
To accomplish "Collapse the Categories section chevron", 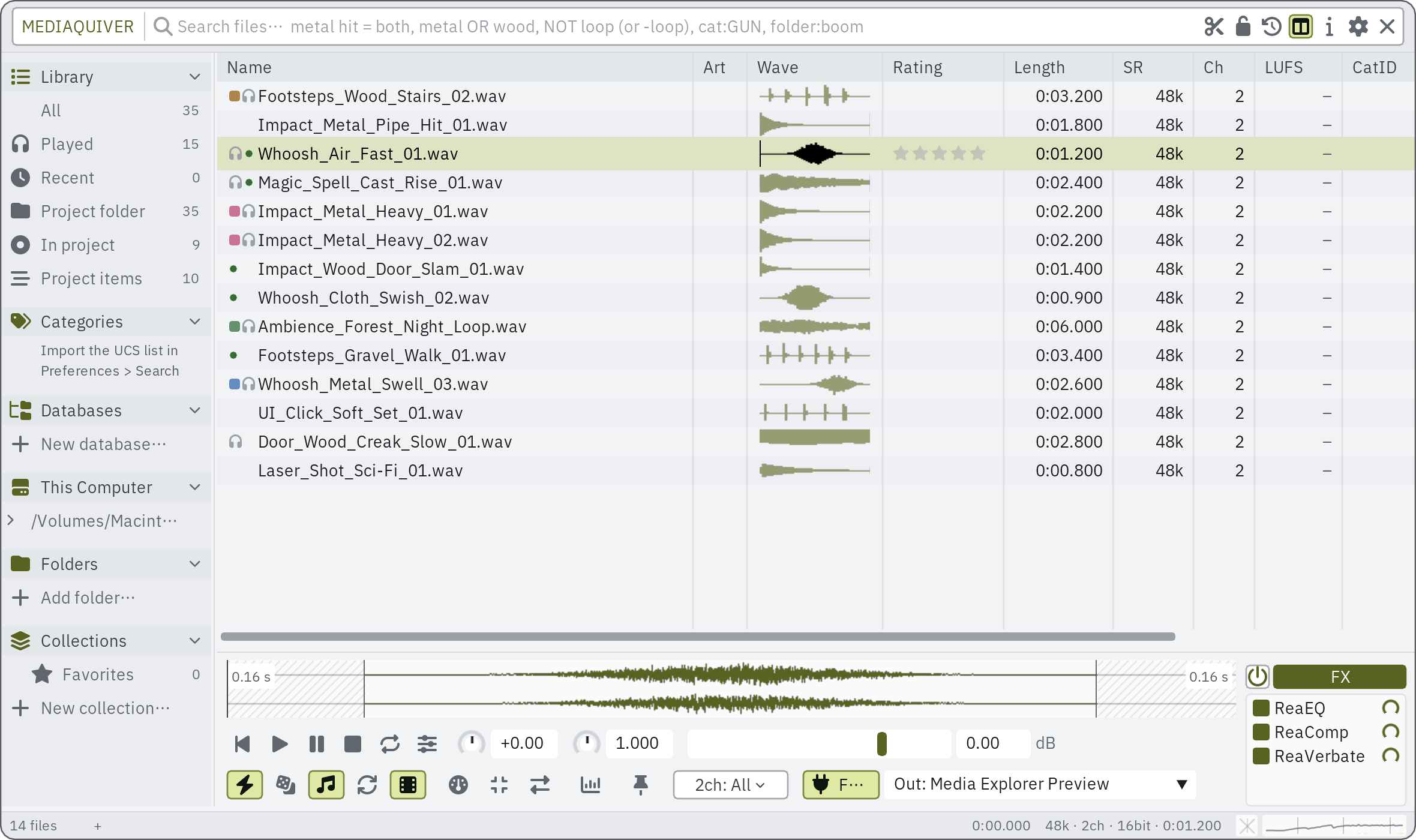I will [194, 322].
